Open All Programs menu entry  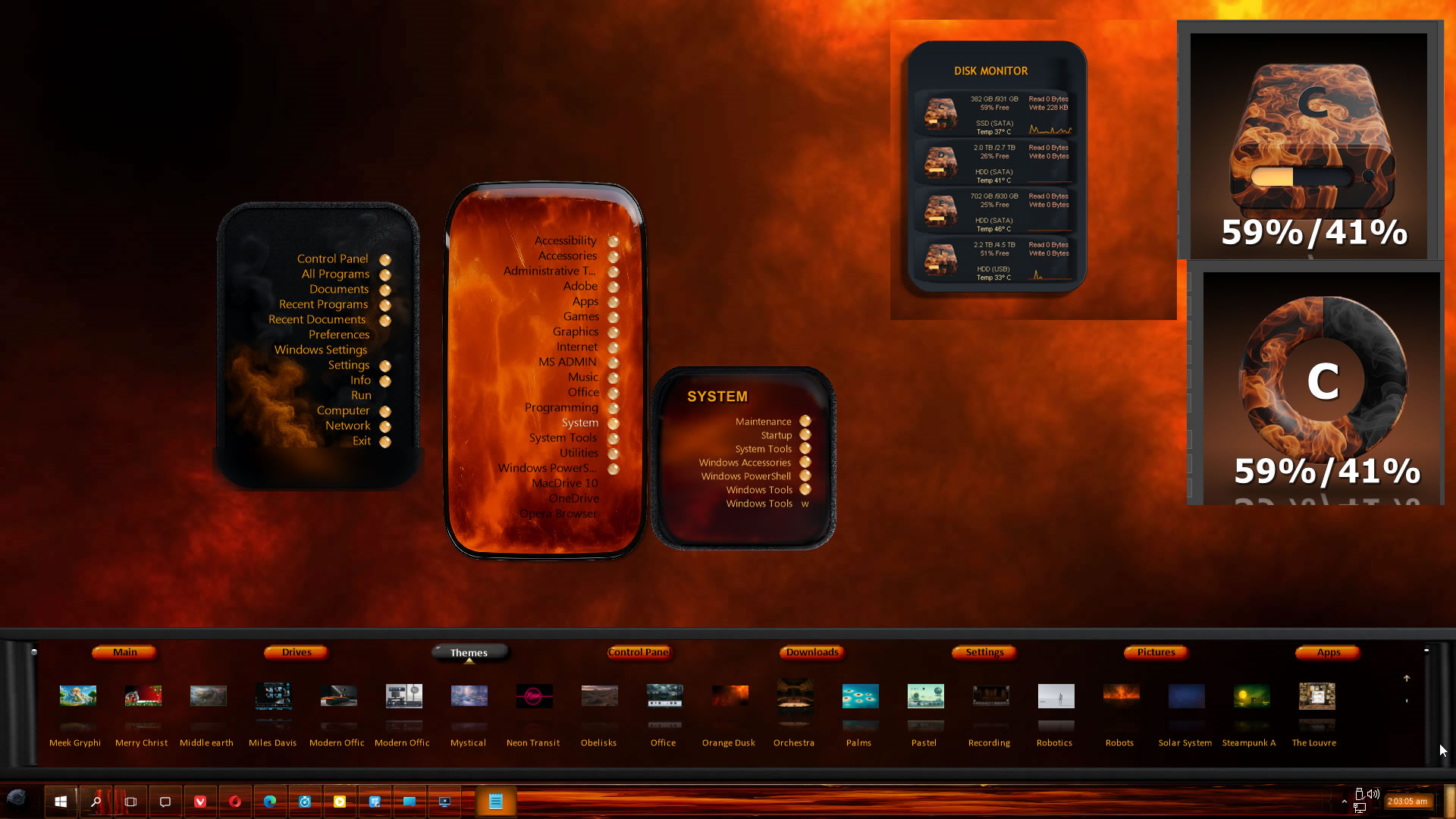(335, 274)
